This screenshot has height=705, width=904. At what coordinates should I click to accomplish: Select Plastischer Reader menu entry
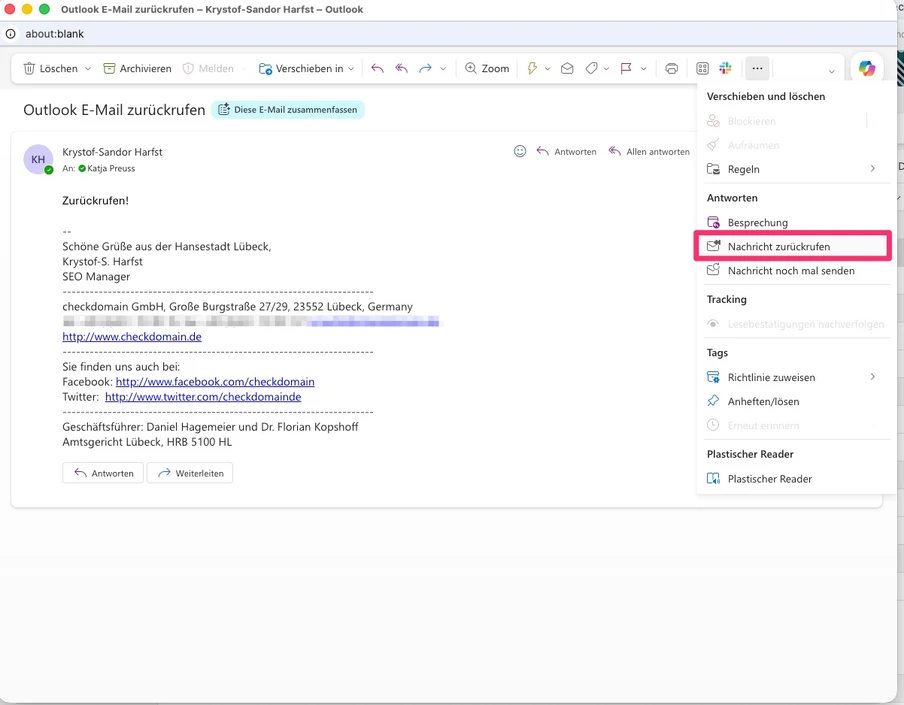point(793,478)
